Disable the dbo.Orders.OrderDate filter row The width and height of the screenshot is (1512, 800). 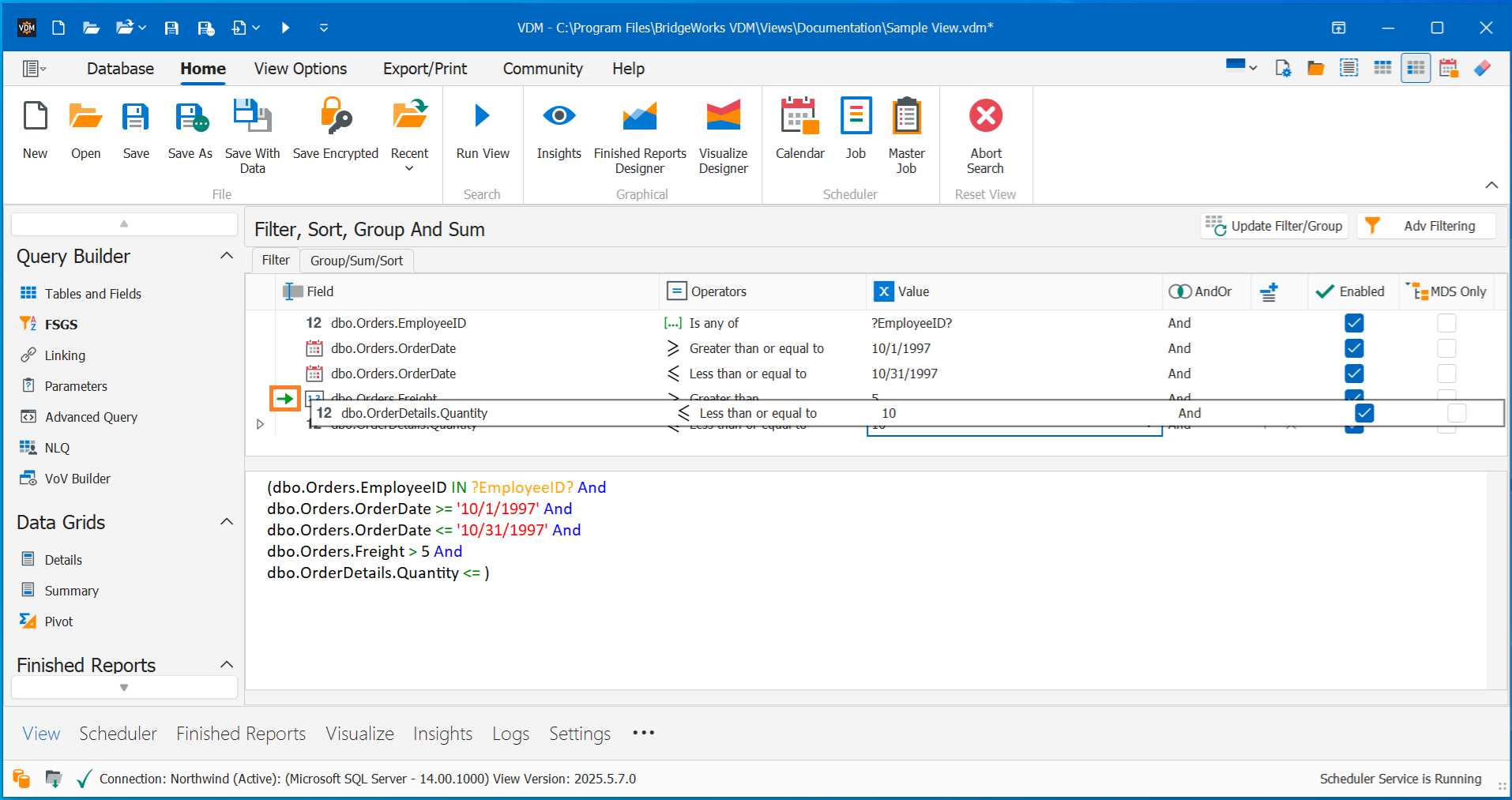pyautogui.click(x=1354, y=348)
